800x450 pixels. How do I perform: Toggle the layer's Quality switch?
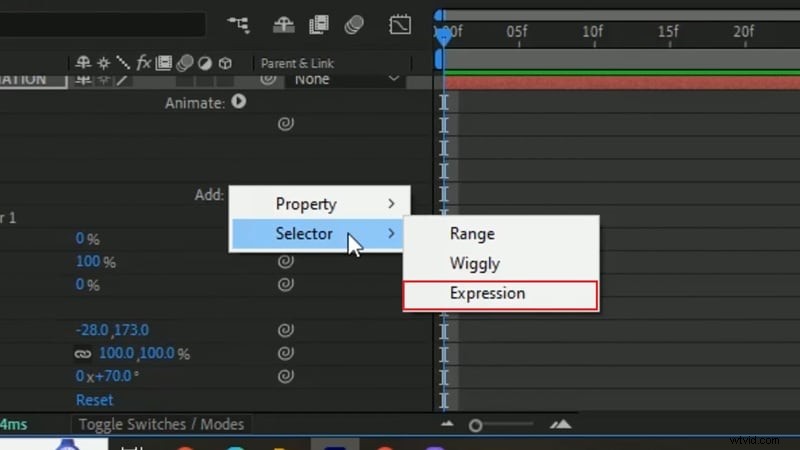click(x=122, y=80)
